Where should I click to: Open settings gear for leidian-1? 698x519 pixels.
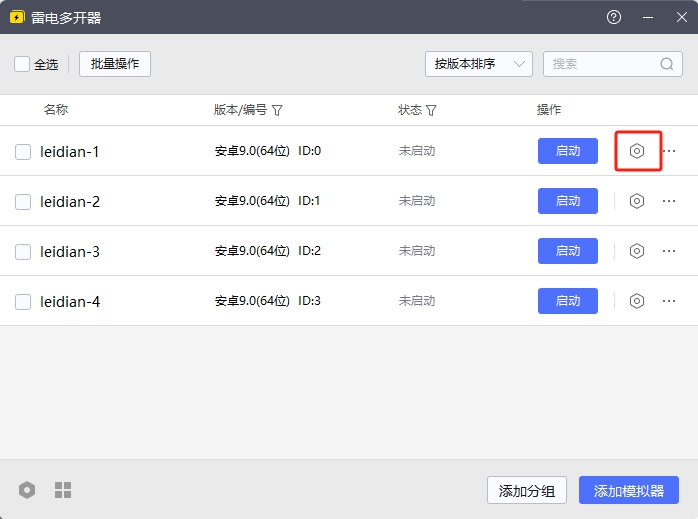[637, 151]
